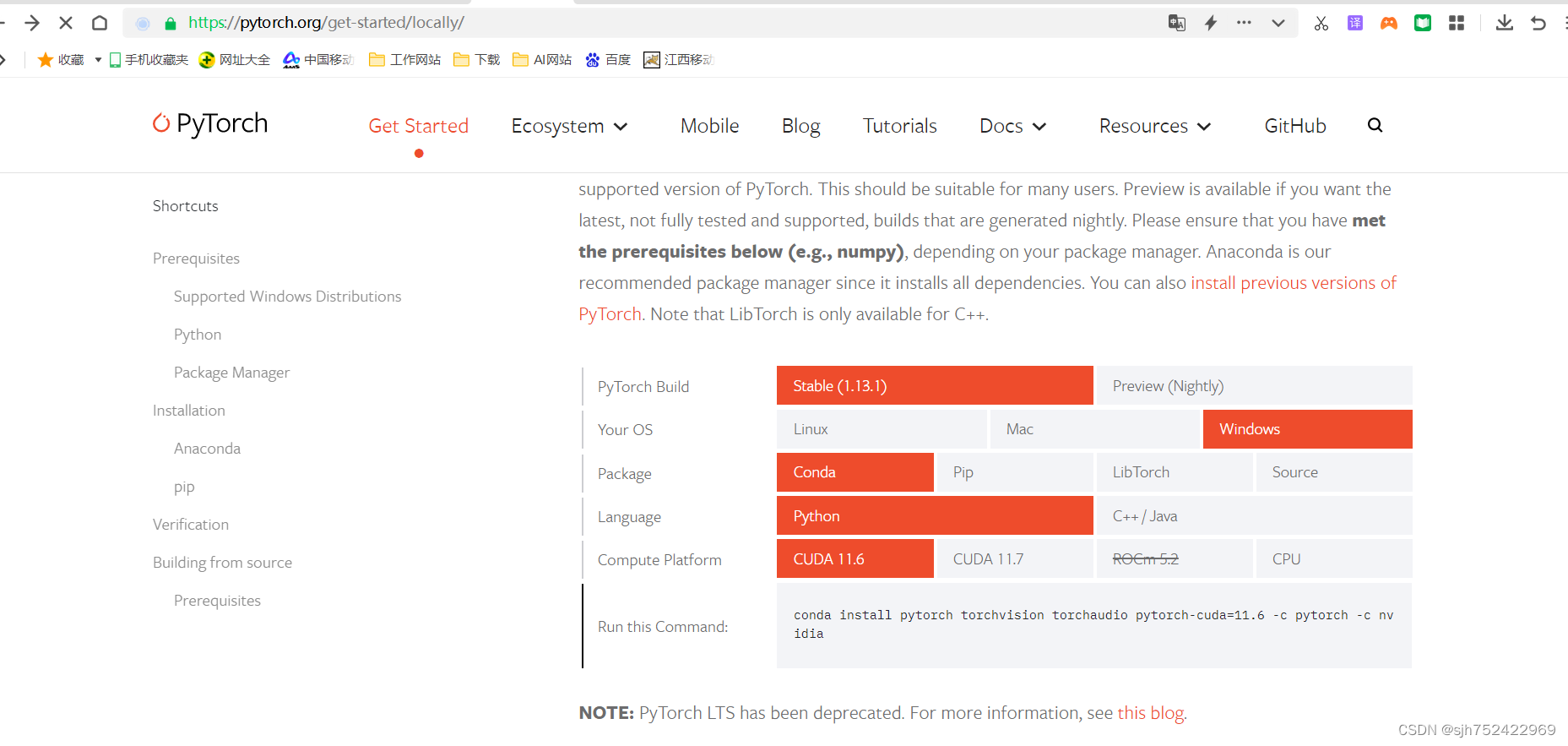Image resolution: width=1568 pixels, height=746 pixels.
Task: Open the 下载 bookmark folder
Action: pos(477,59)
